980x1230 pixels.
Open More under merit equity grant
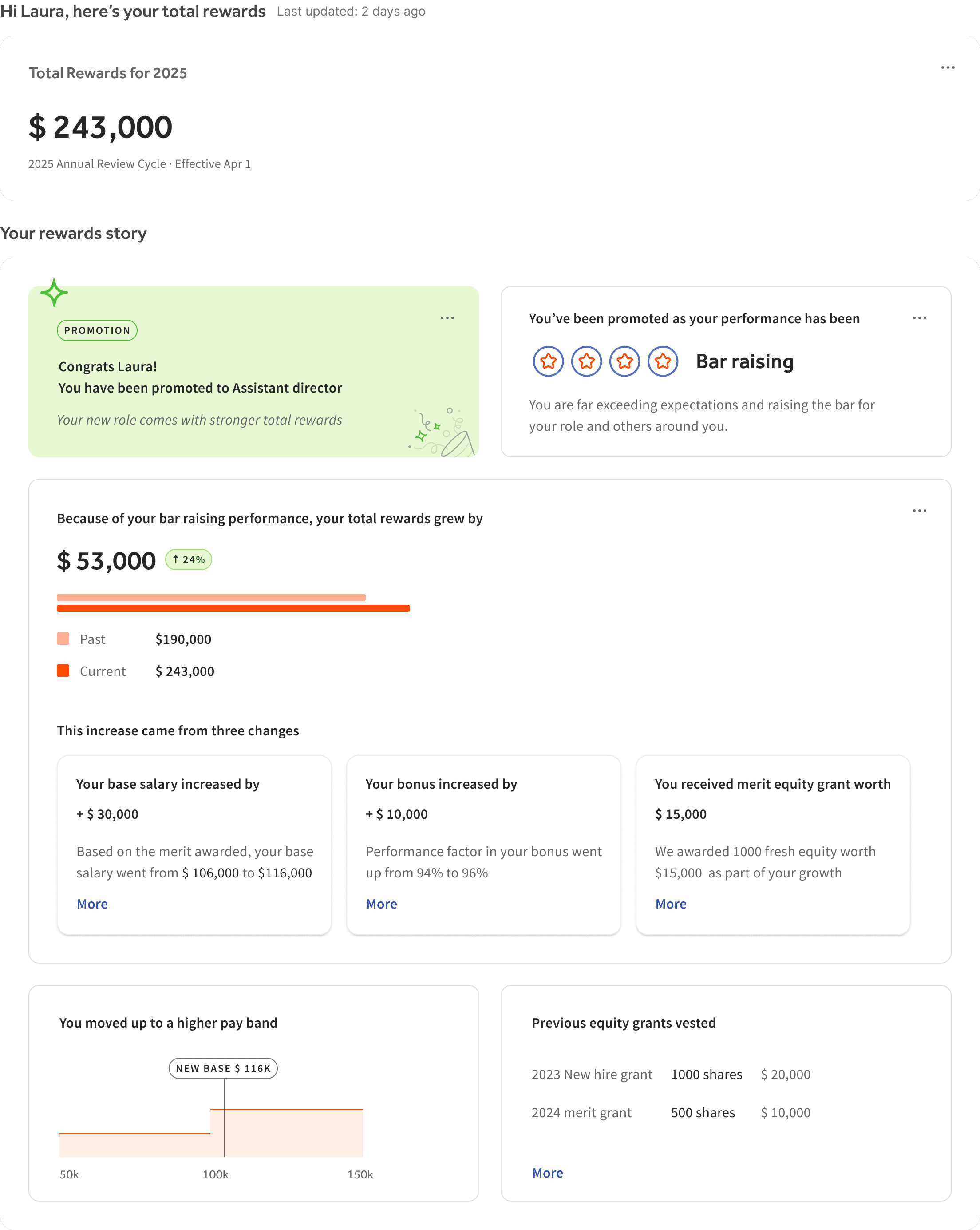[x=671, y=904]
